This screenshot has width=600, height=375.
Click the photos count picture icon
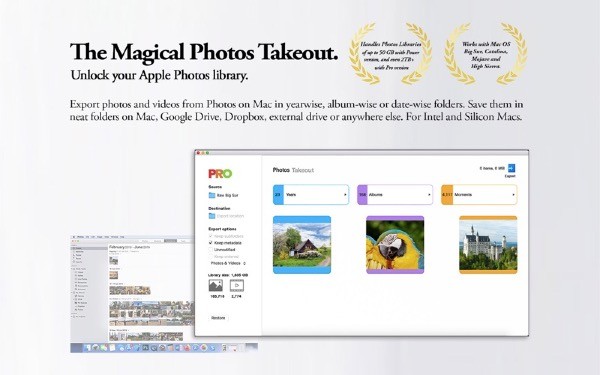(216, 285)
